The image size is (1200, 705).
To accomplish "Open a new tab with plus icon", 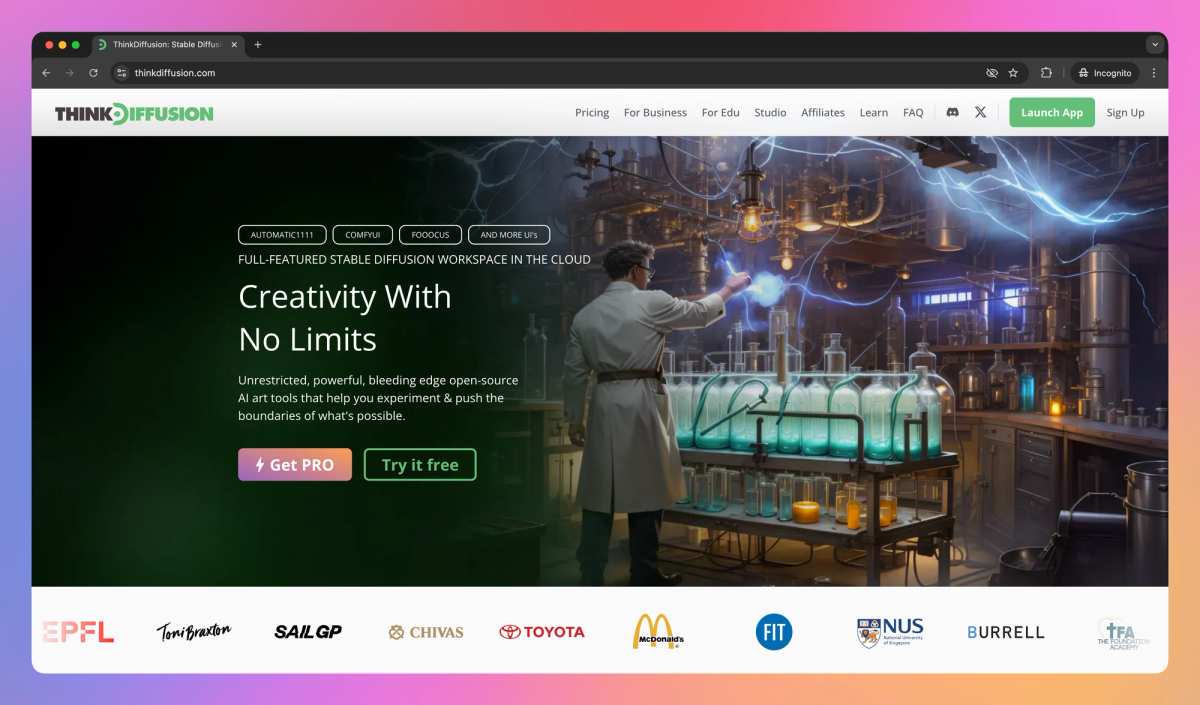I will coord(257,45).
